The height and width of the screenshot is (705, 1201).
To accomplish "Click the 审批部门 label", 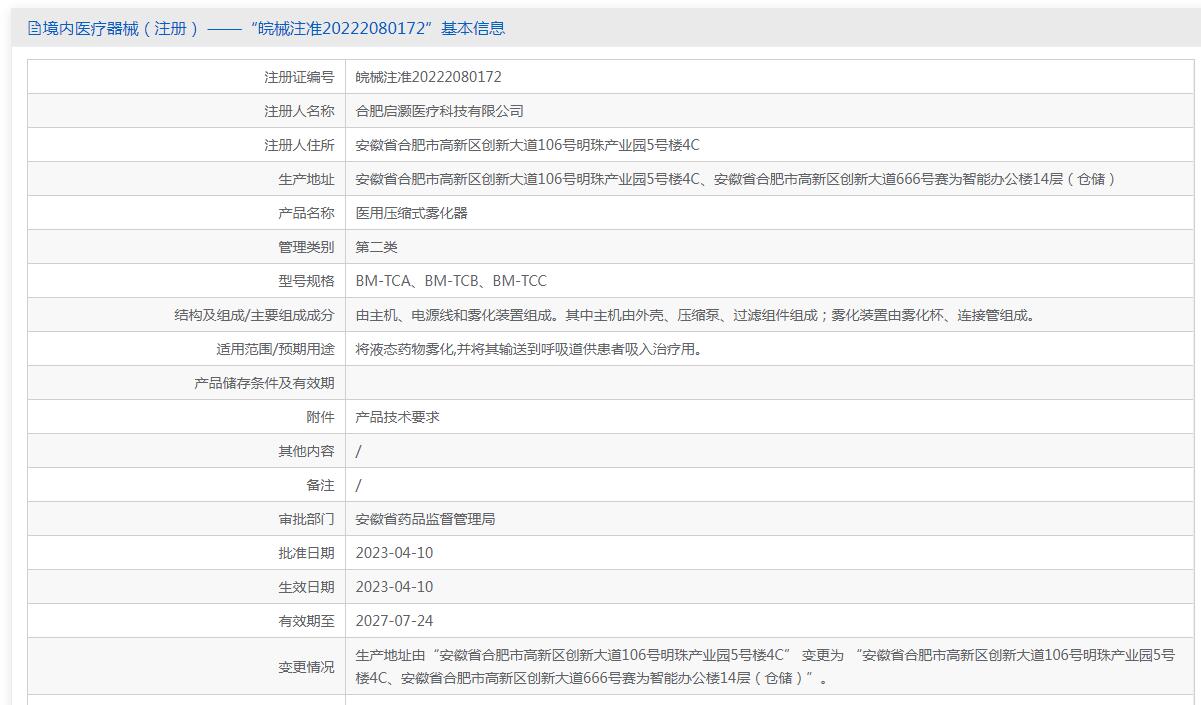I will (306, 519).
